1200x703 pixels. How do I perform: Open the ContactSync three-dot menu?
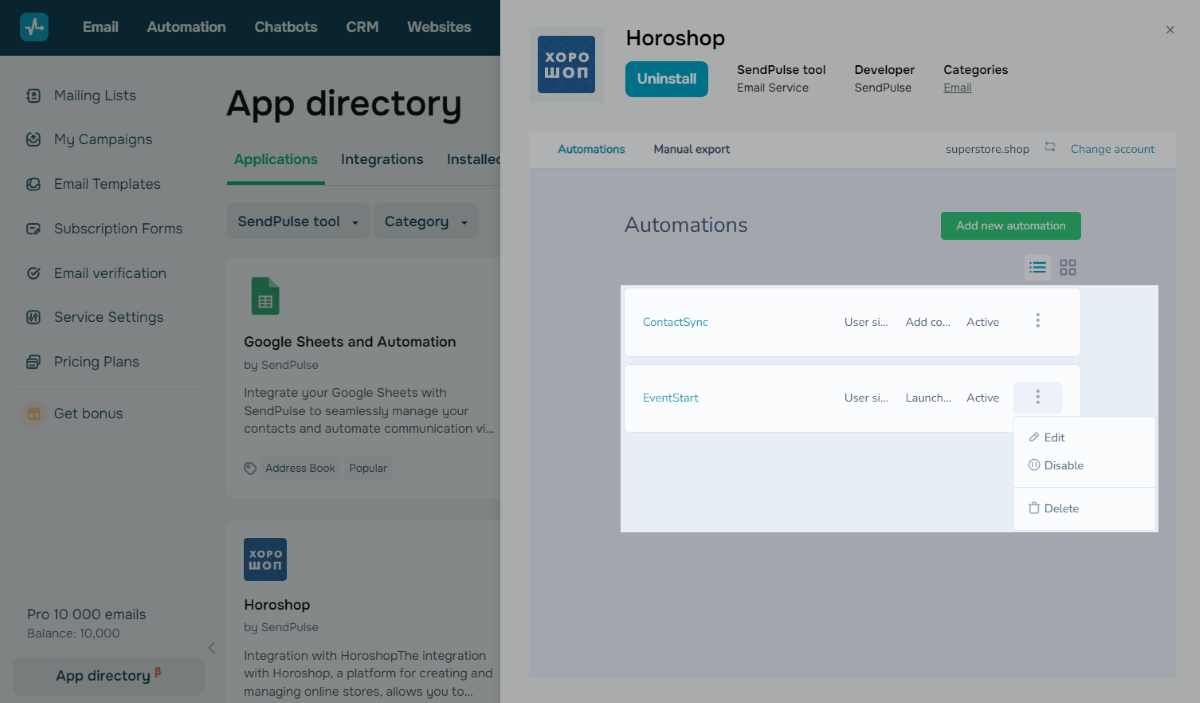point(1038,321)
